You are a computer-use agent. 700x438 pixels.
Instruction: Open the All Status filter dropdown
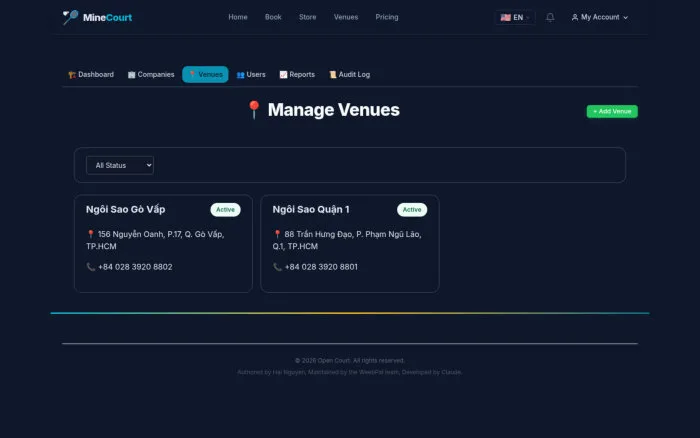(x=120, y=165)
